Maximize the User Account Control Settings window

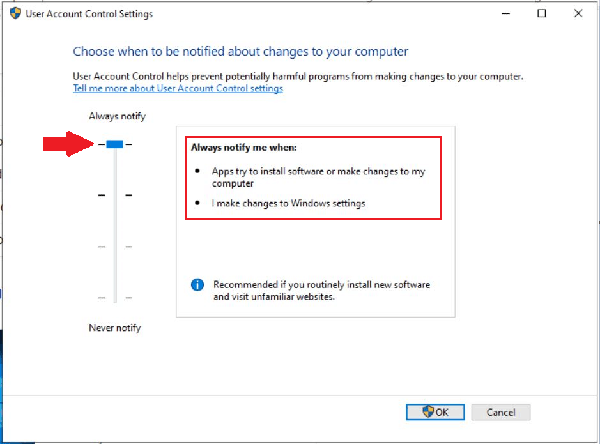541,15
